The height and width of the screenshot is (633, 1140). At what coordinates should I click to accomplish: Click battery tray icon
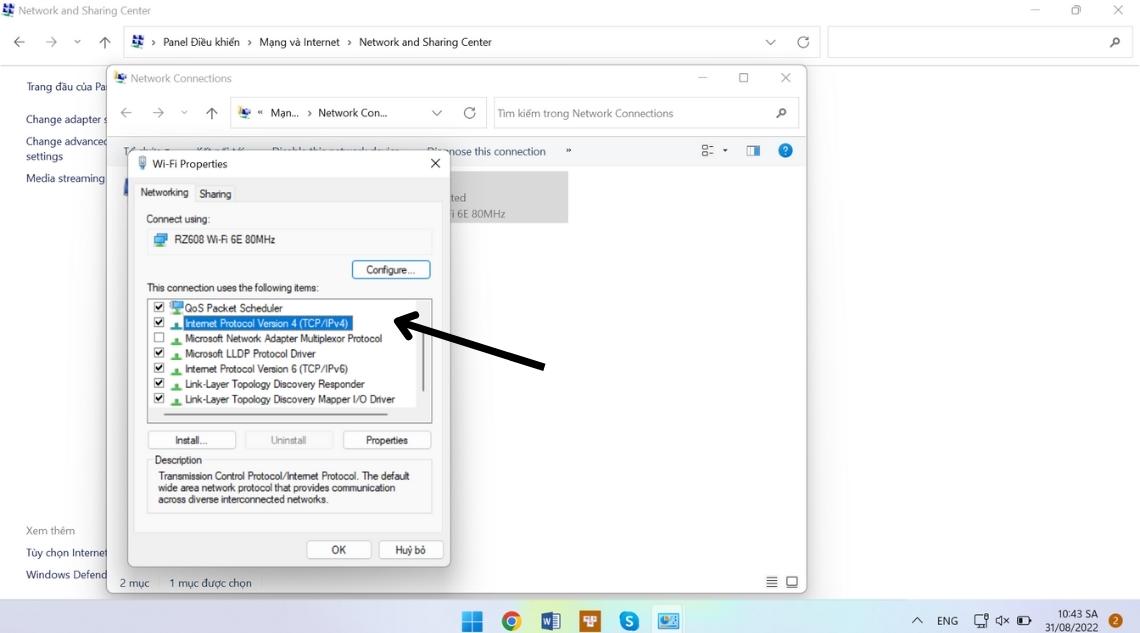pyautogui.click(x=1024, y=621)
